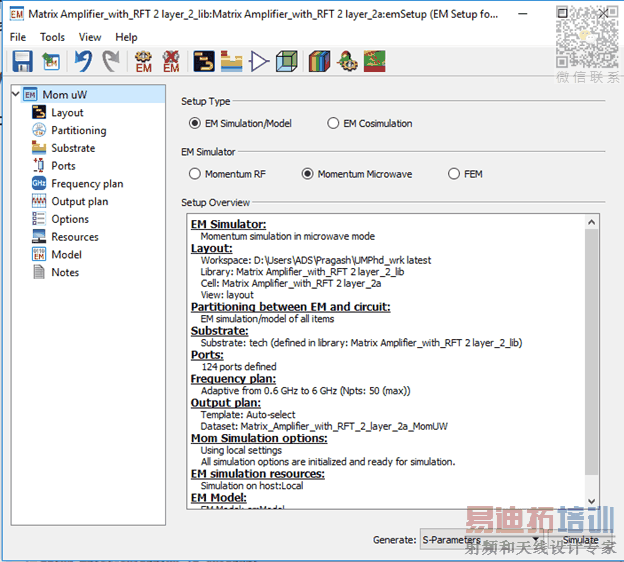Open the Generate S-Parameters dropdown
The image size is (624, 562).
[482, 540]
